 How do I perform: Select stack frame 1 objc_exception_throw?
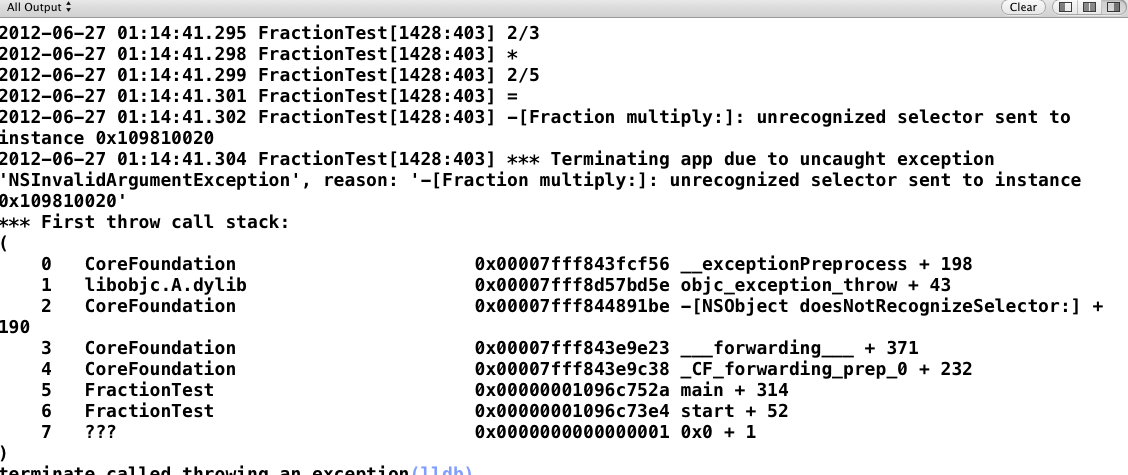(496, 285)
